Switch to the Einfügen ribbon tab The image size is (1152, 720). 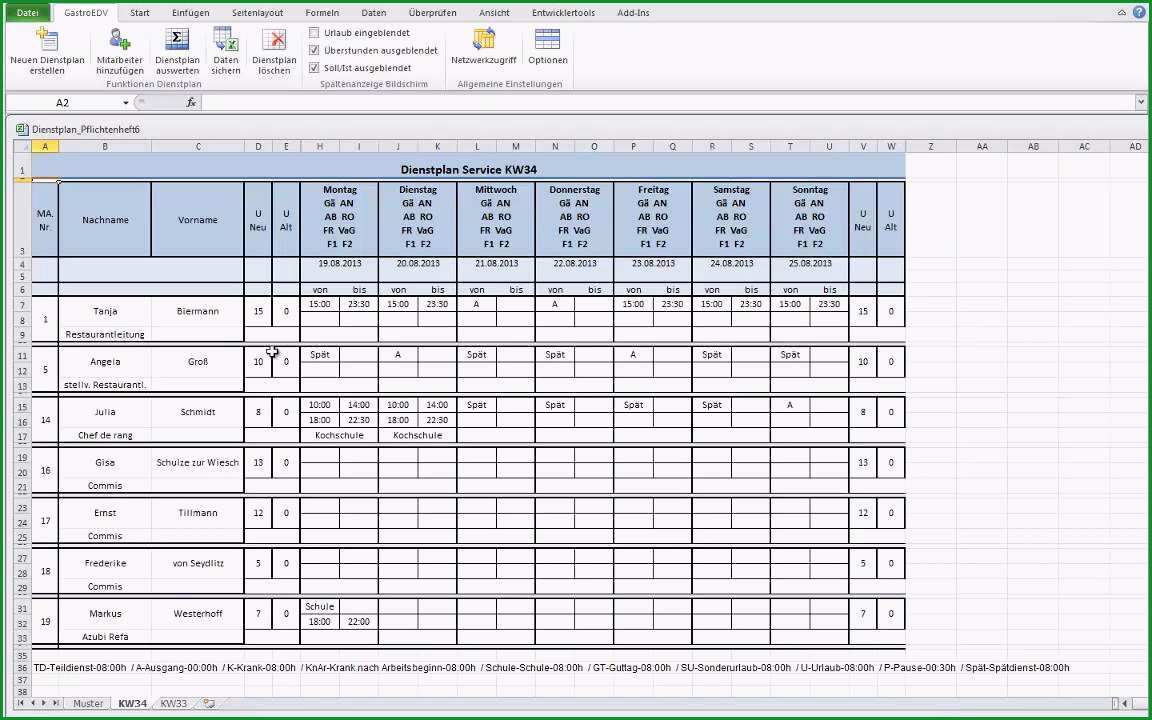(x=190, y=12)
